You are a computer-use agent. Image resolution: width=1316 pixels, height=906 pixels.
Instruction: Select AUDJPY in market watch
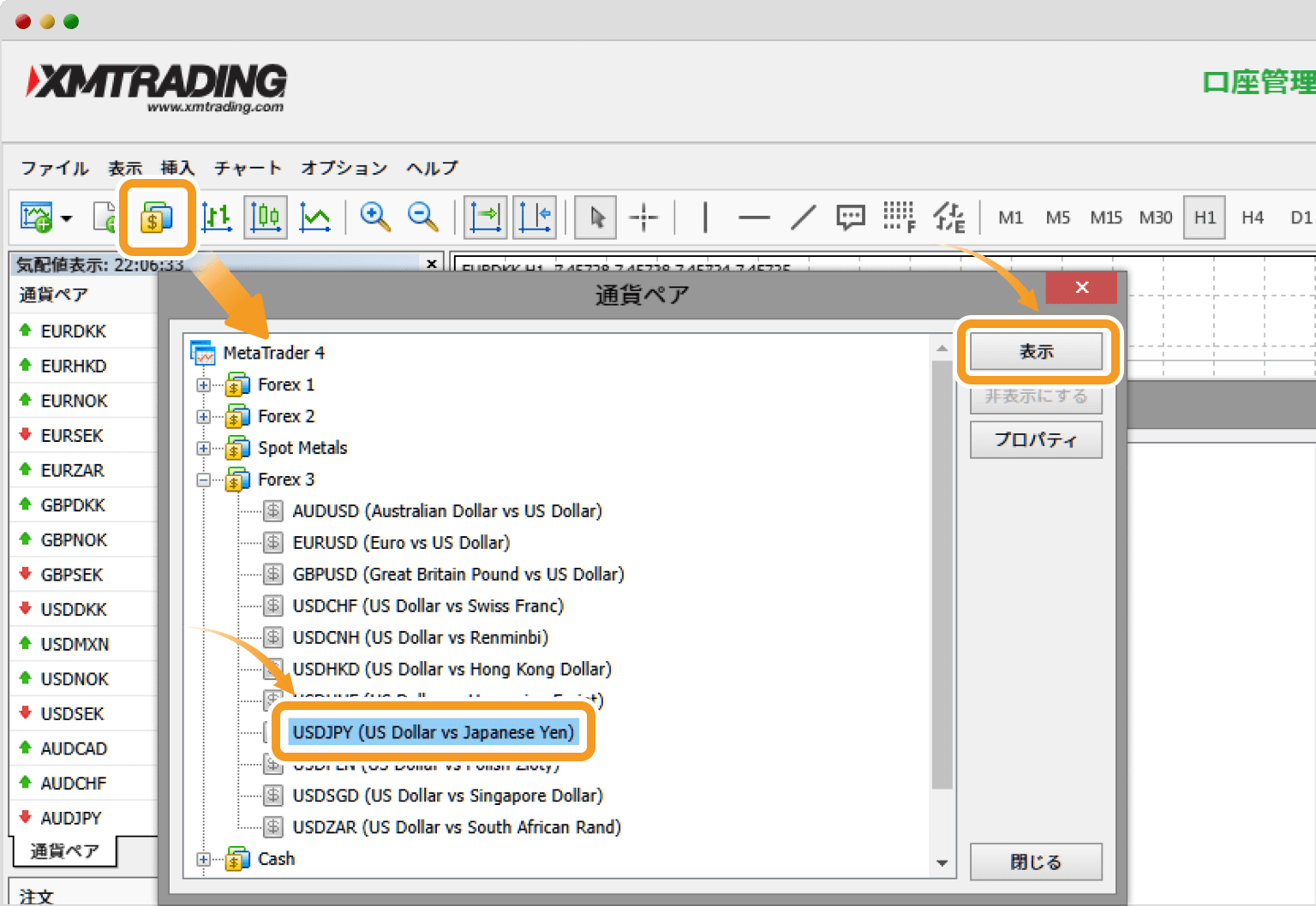(71, 818)
